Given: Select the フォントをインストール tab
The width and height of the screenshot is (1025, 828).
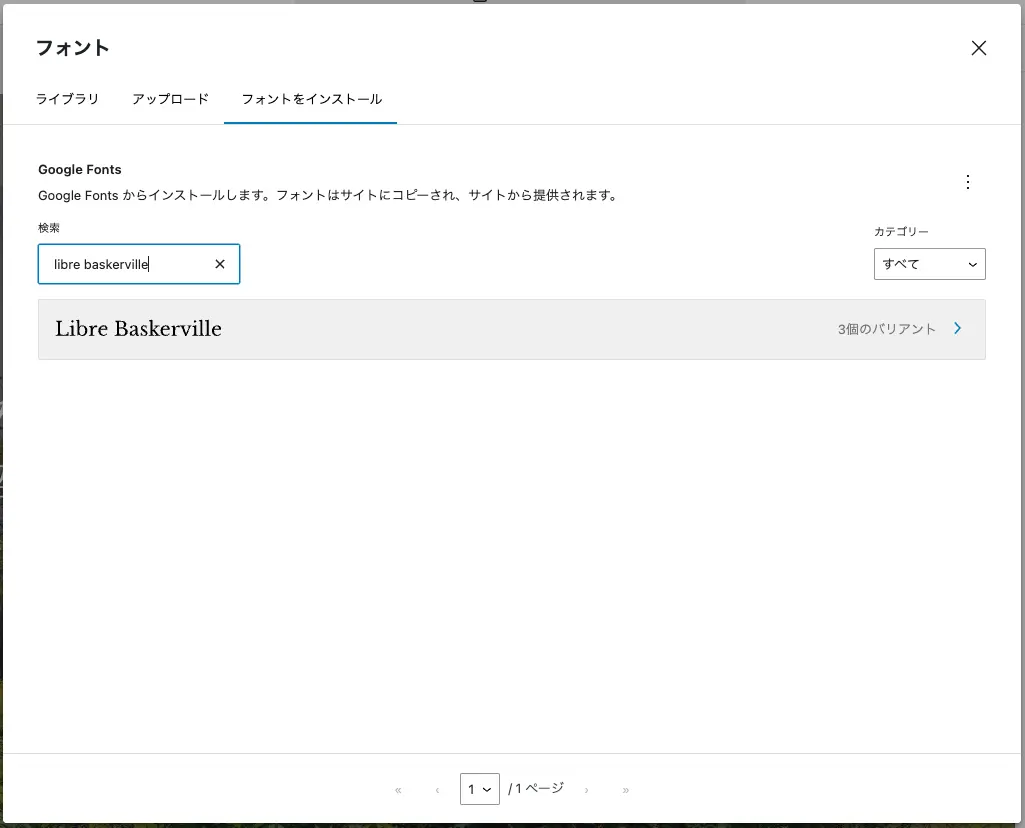Looking at the screenshot, I should pos(311,99).
